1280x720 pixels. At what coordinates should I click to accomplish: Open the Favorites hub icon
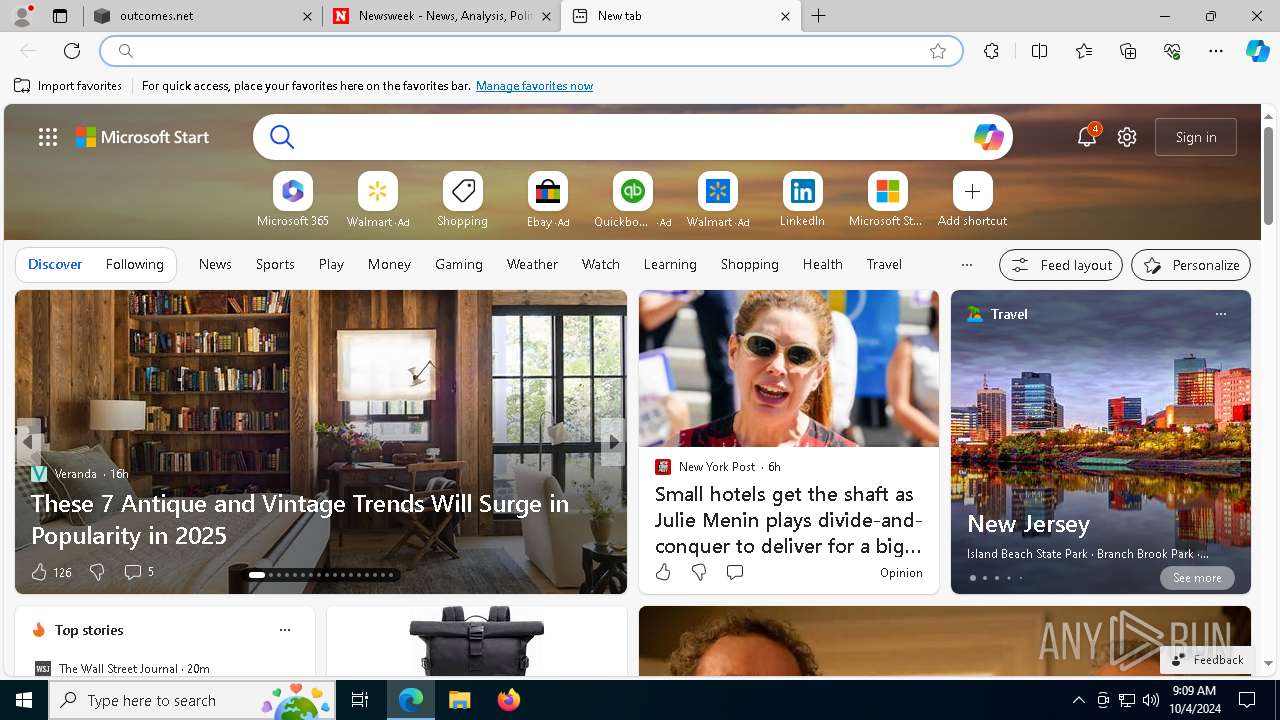click(1084, 51)
